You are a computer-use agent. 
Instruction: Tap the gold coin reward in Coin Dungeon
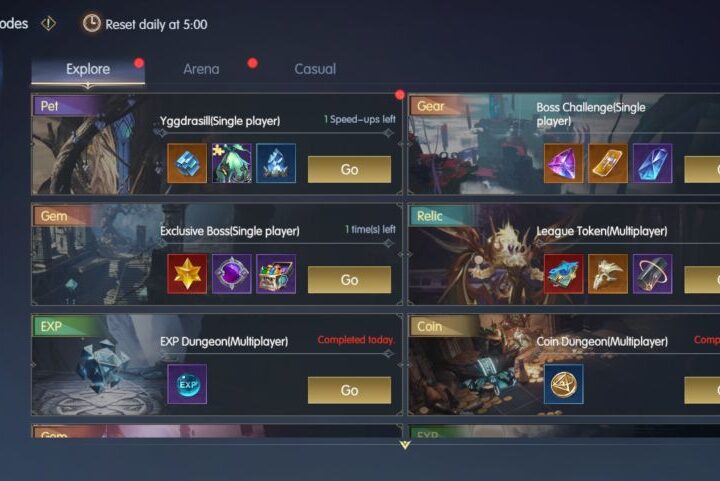tap(563, 384)
